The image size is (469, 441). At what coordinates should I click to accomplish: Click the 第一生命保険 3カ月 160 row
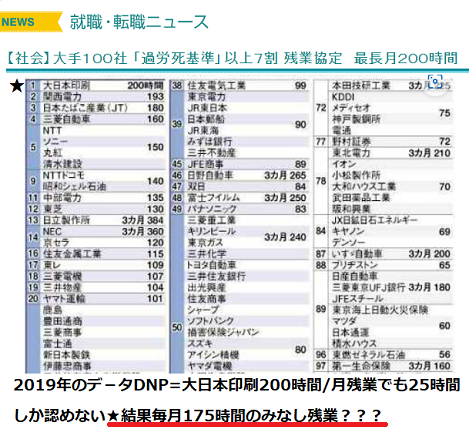(x=383, y=366)
